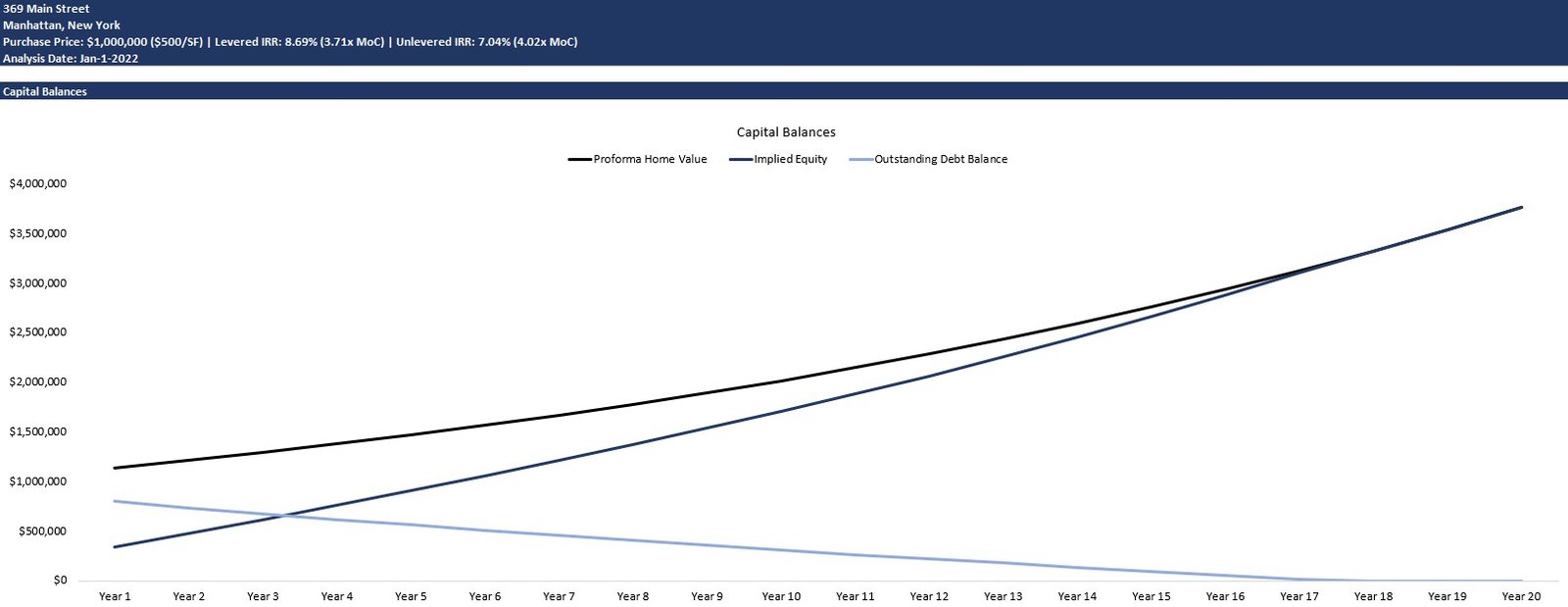Click the Year 1 horizontal axis label
Image resolution: width=1568 pixels, height=607 pixels.
pyautogui.click(x=115, y=596)
